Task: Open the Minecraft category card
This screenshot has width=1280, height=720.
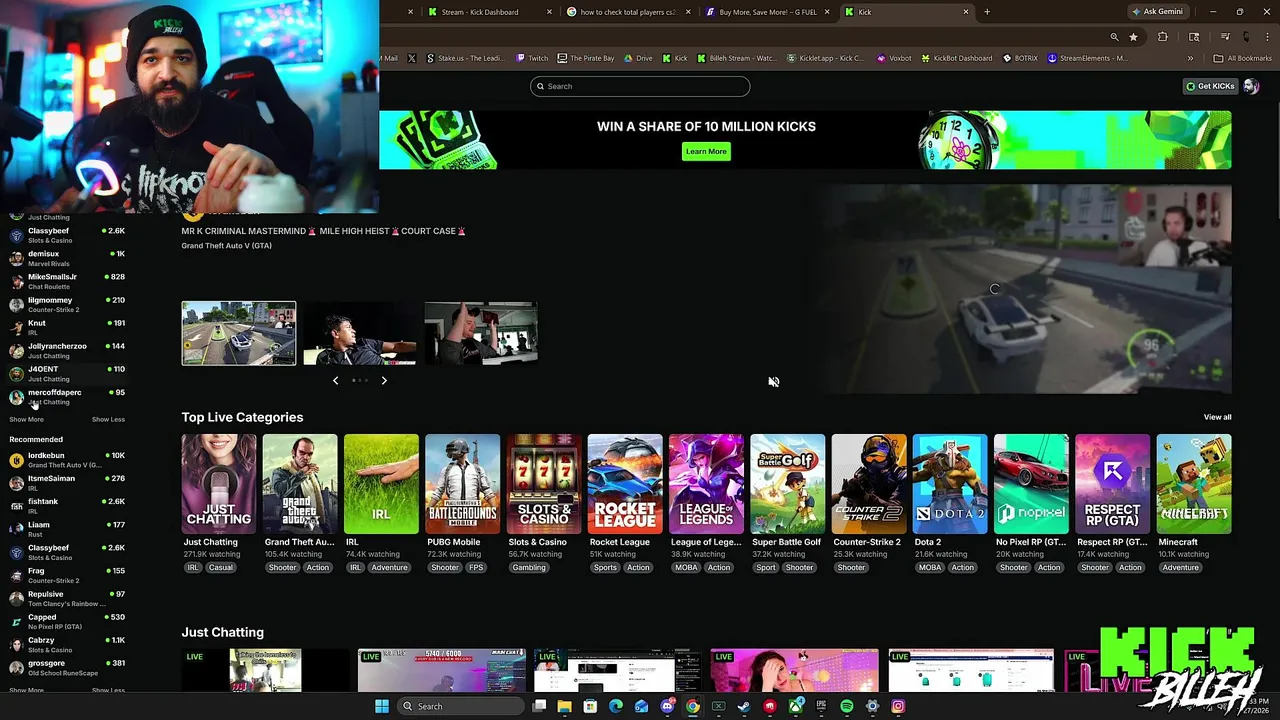Action: coord(1194,484)
